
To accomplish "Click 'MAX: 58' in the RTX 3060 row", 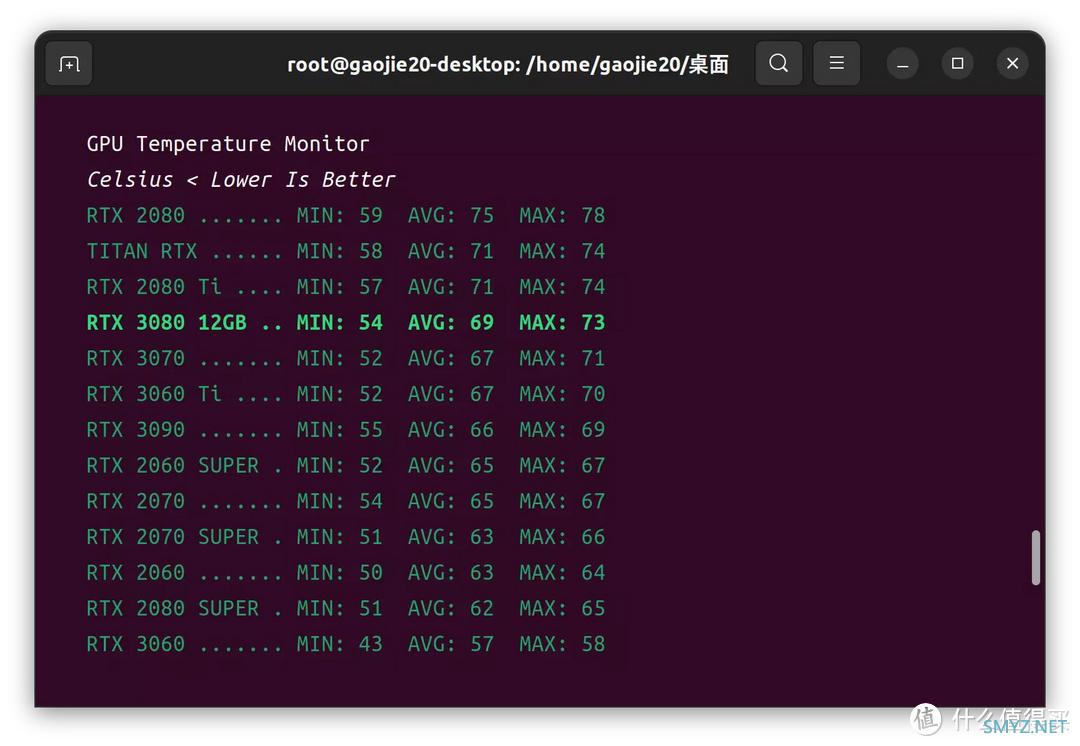I will 562,645.
